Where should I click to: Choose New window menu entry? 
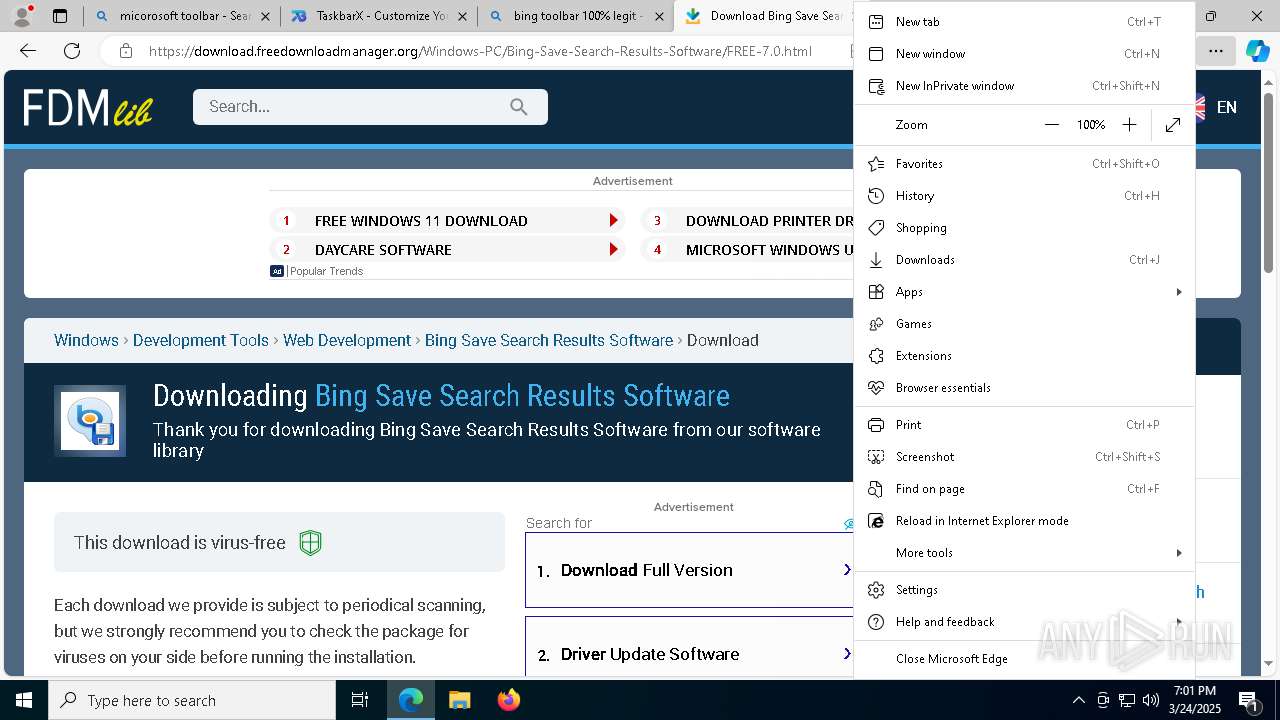point(1024,54)
